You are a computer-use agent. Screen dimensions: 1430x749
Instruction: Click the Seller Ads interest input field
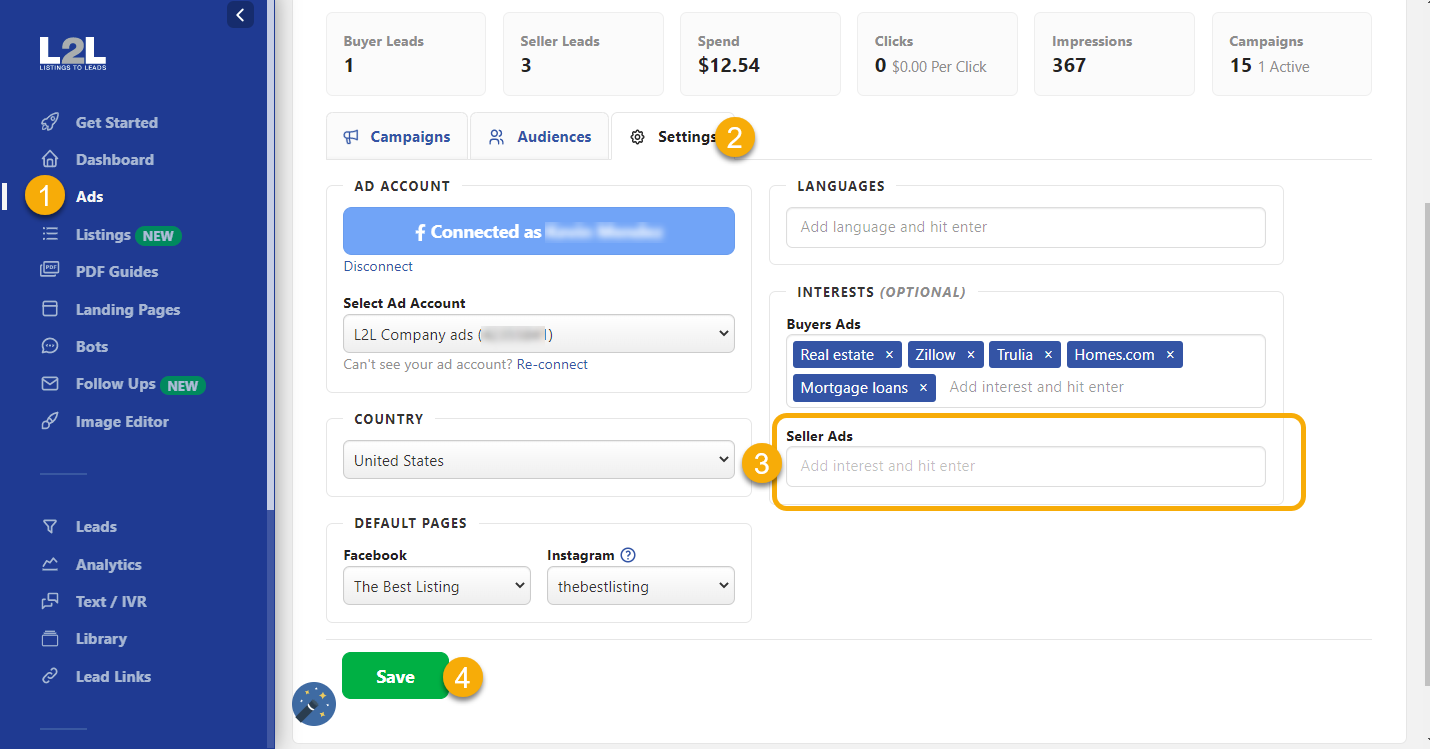tap(1025, 466)
